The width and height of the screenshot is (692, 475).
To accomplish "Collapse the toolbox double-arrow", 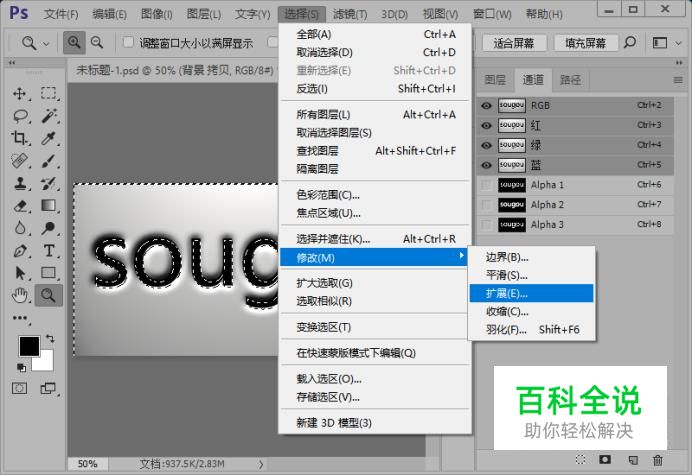I will 12,63.
